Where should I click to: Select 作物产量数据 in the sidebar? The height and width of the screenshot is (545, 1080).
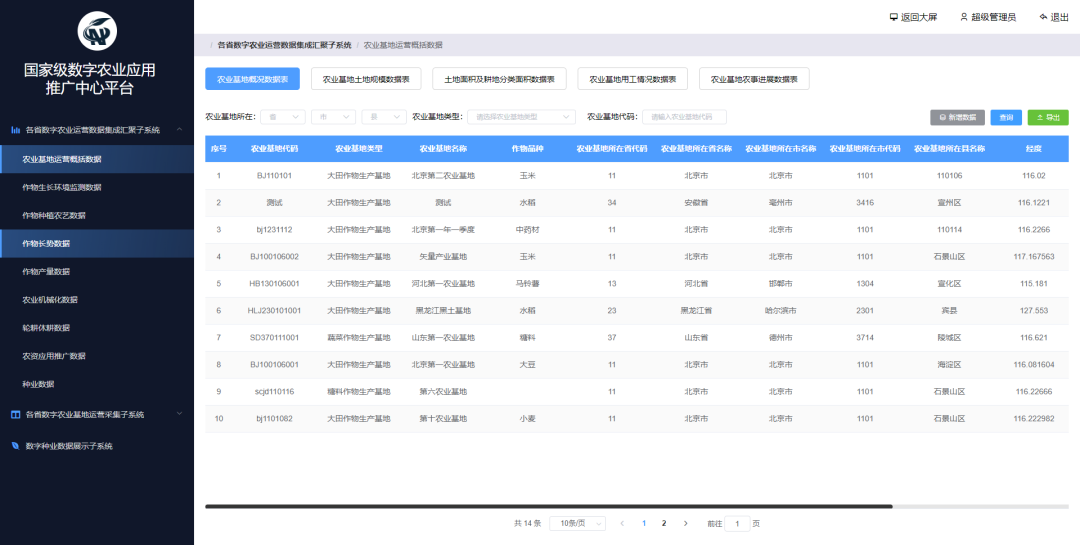[47, 272]
